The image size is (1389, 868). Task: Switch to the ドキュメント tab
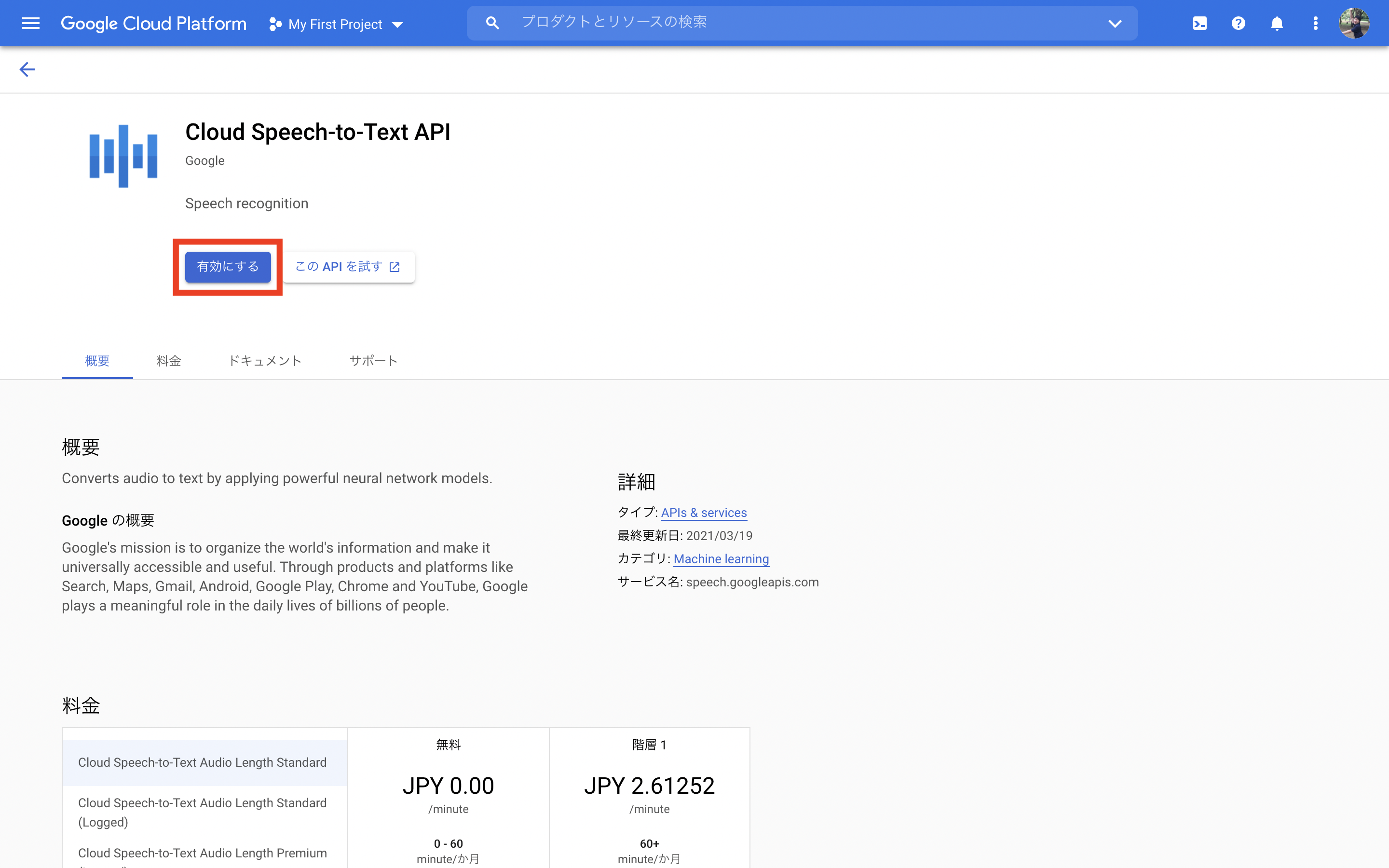point(265,361)
